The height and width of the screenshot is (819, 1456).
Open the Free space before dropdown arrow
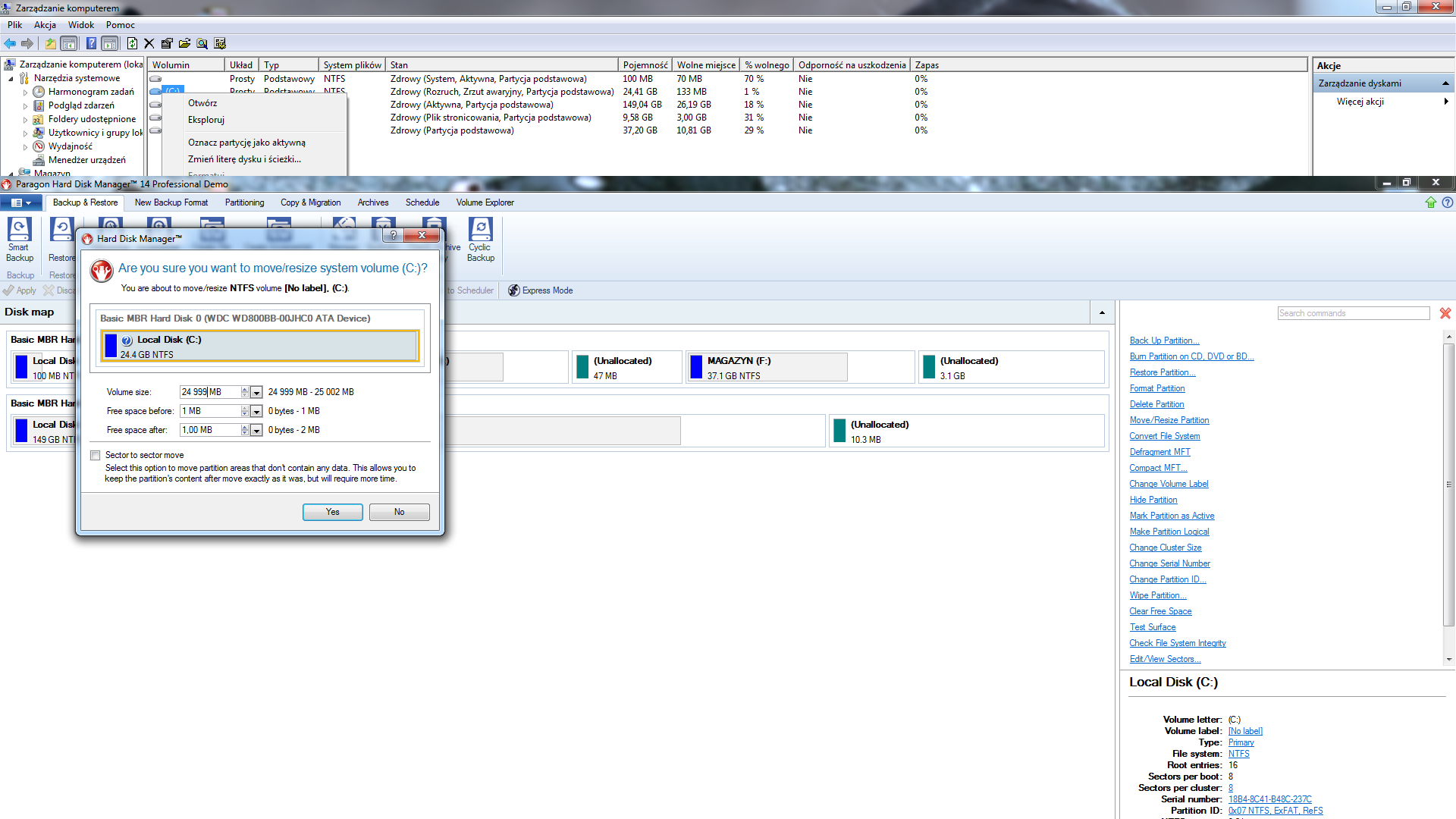point(256,411)
